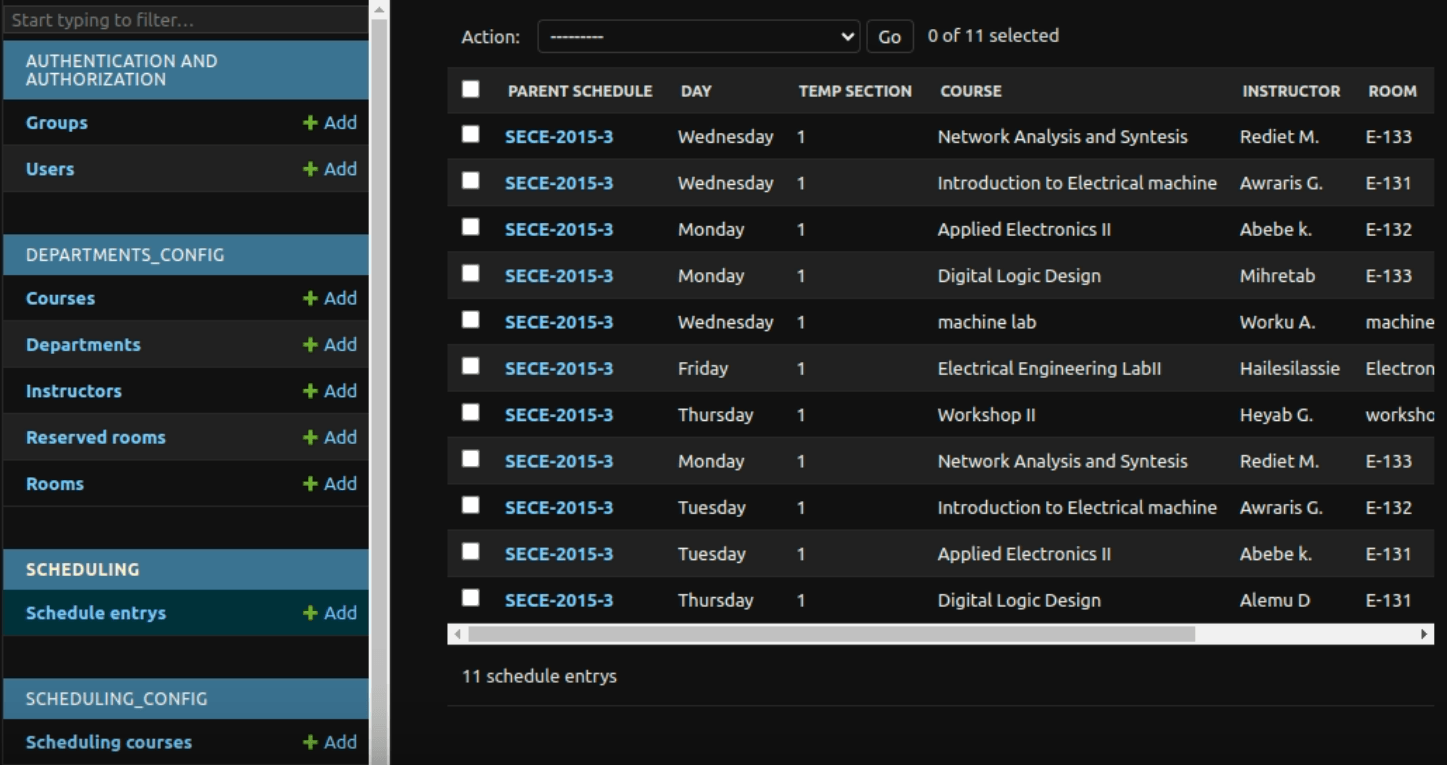This screenshot has width=1447, height=765.
Task: Click the Add icon next to Groups
Action: pyautogui.click(x=310, y=123)
